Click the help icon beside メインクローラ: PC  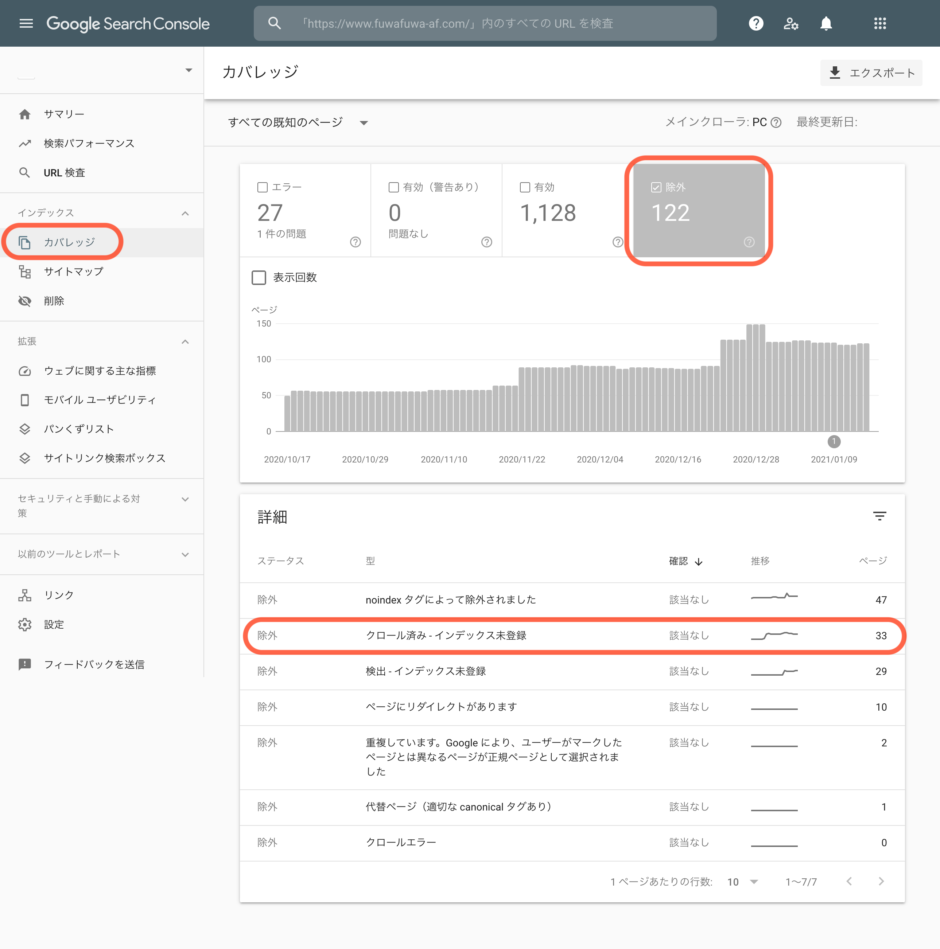click(x=776, y=122)
